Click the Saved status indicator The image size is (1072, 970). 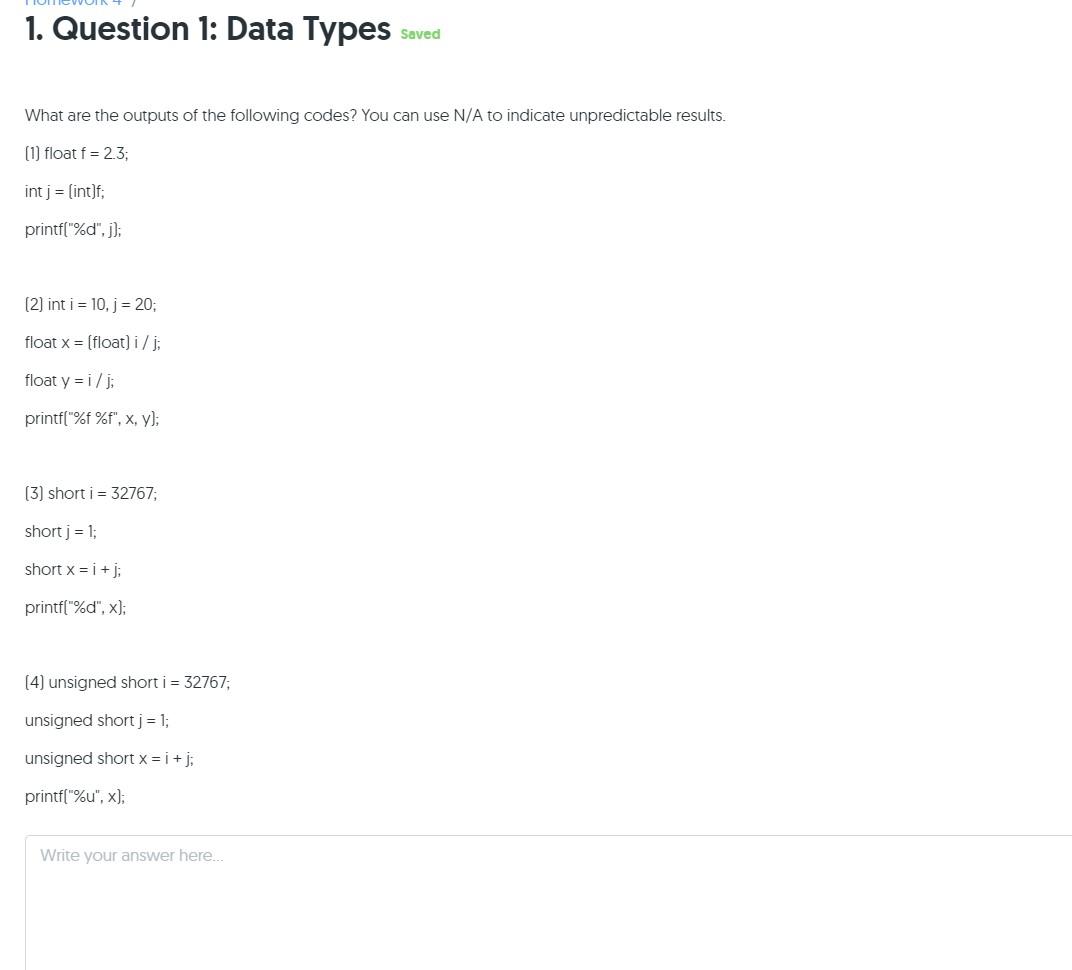[x=419, y=34]
